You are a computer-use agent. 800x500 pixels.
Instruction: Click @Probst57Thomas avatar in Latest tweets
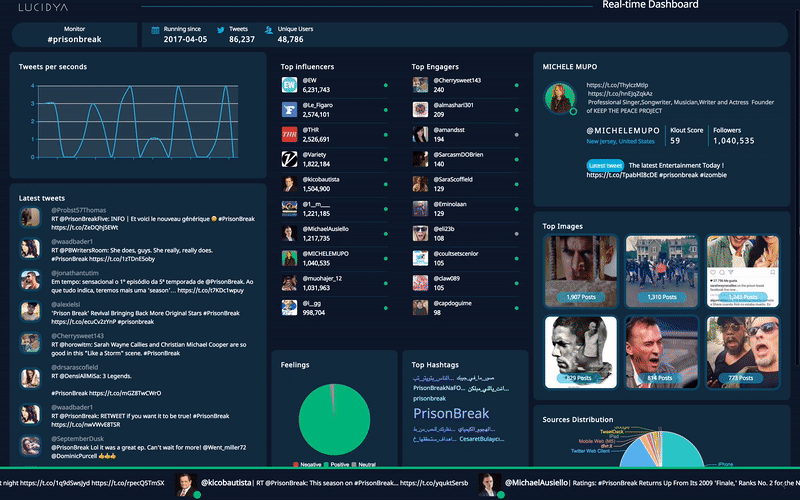[x=30, y=217]
